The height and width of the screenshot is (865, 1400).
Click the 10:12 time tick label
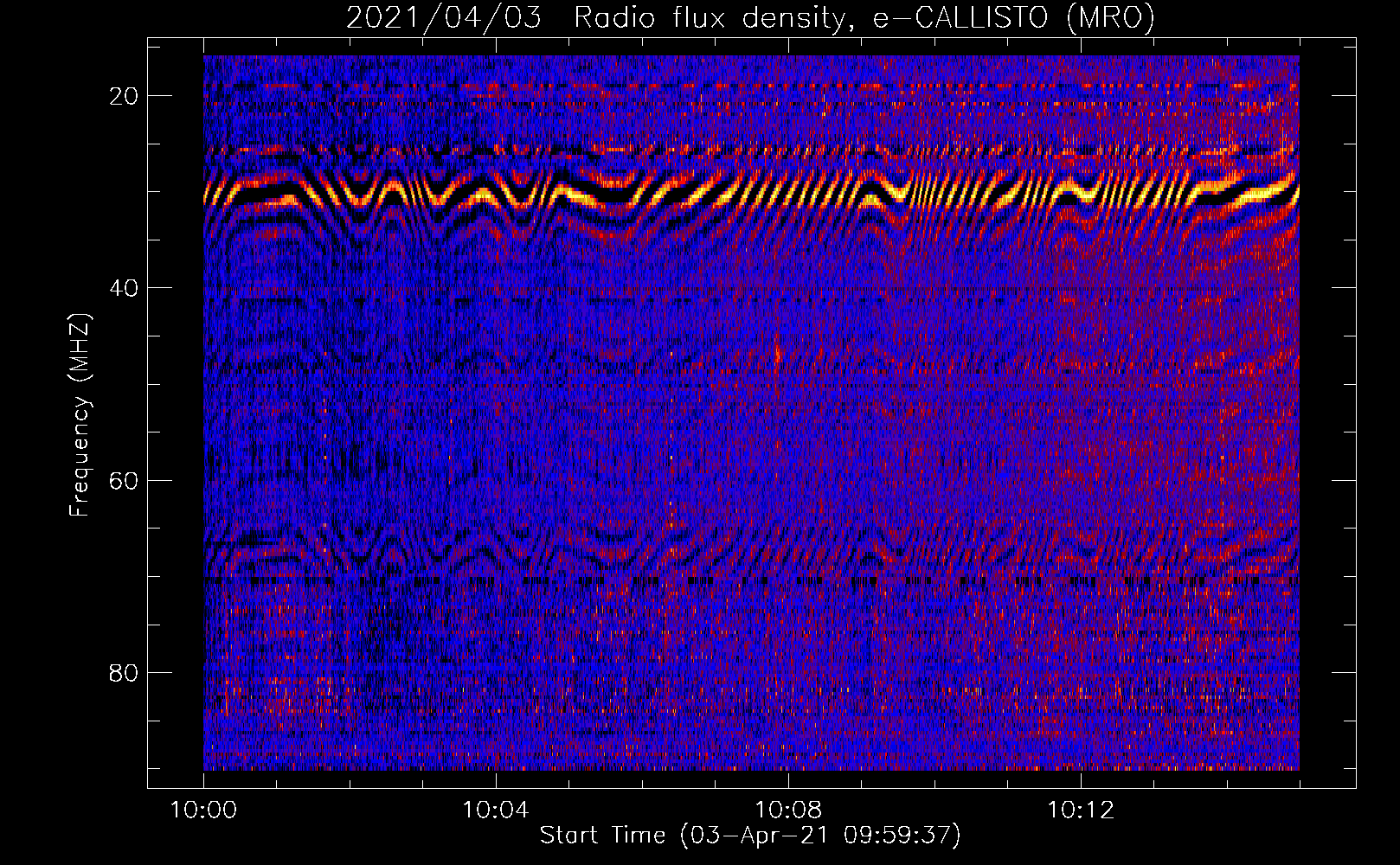pos(1081,811)
